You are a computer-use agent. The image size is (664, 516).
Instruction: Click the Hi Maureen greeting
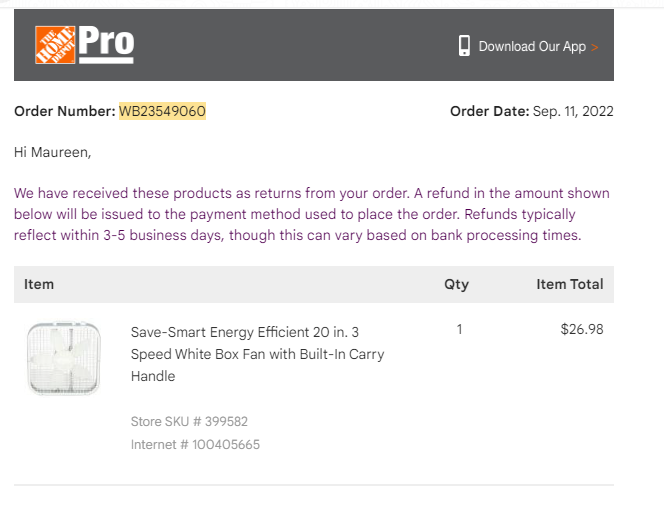click(x=53, y=152)
